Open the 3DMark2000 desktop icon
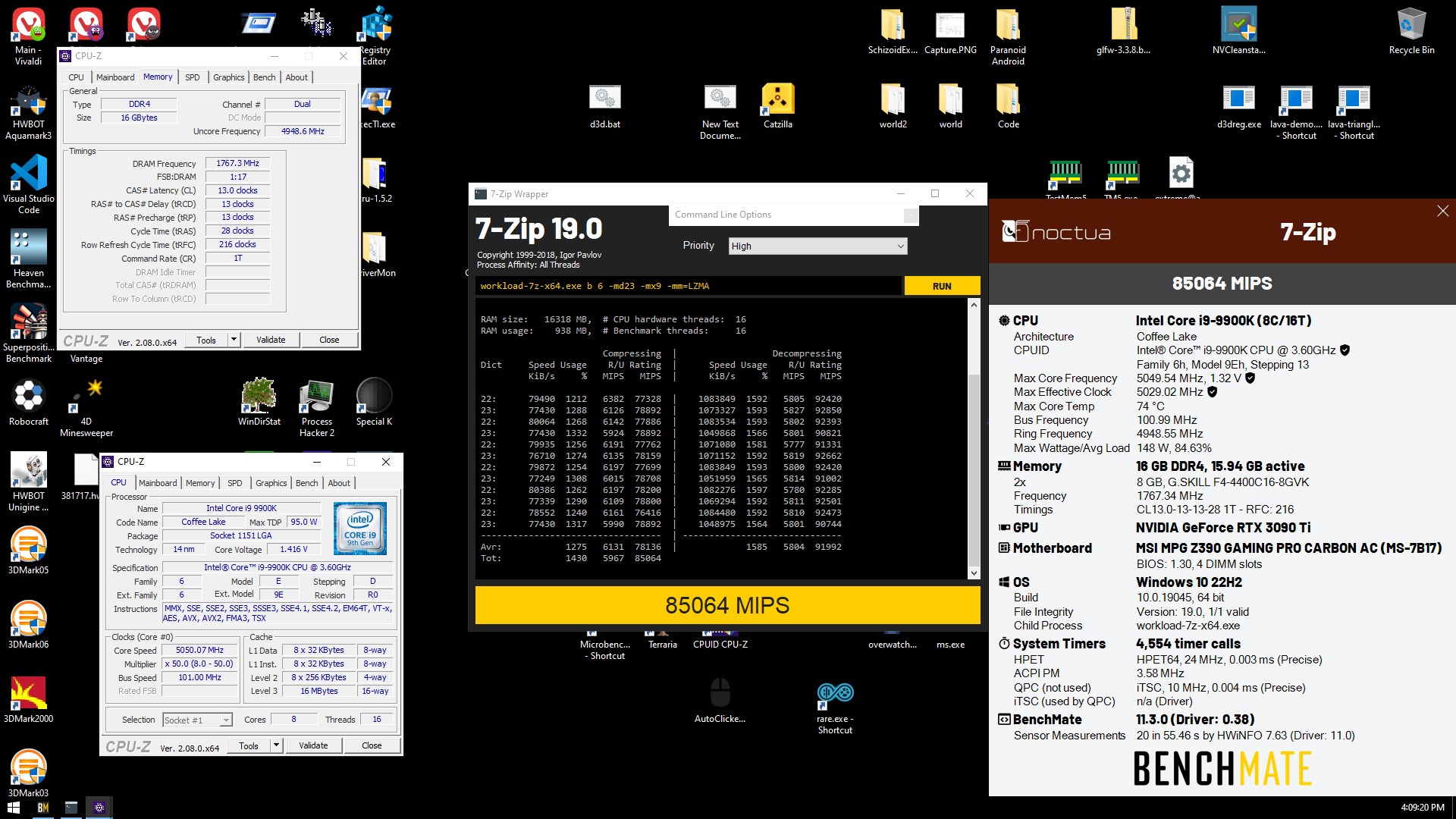The image size is (1456, 819). click(28, 699)
